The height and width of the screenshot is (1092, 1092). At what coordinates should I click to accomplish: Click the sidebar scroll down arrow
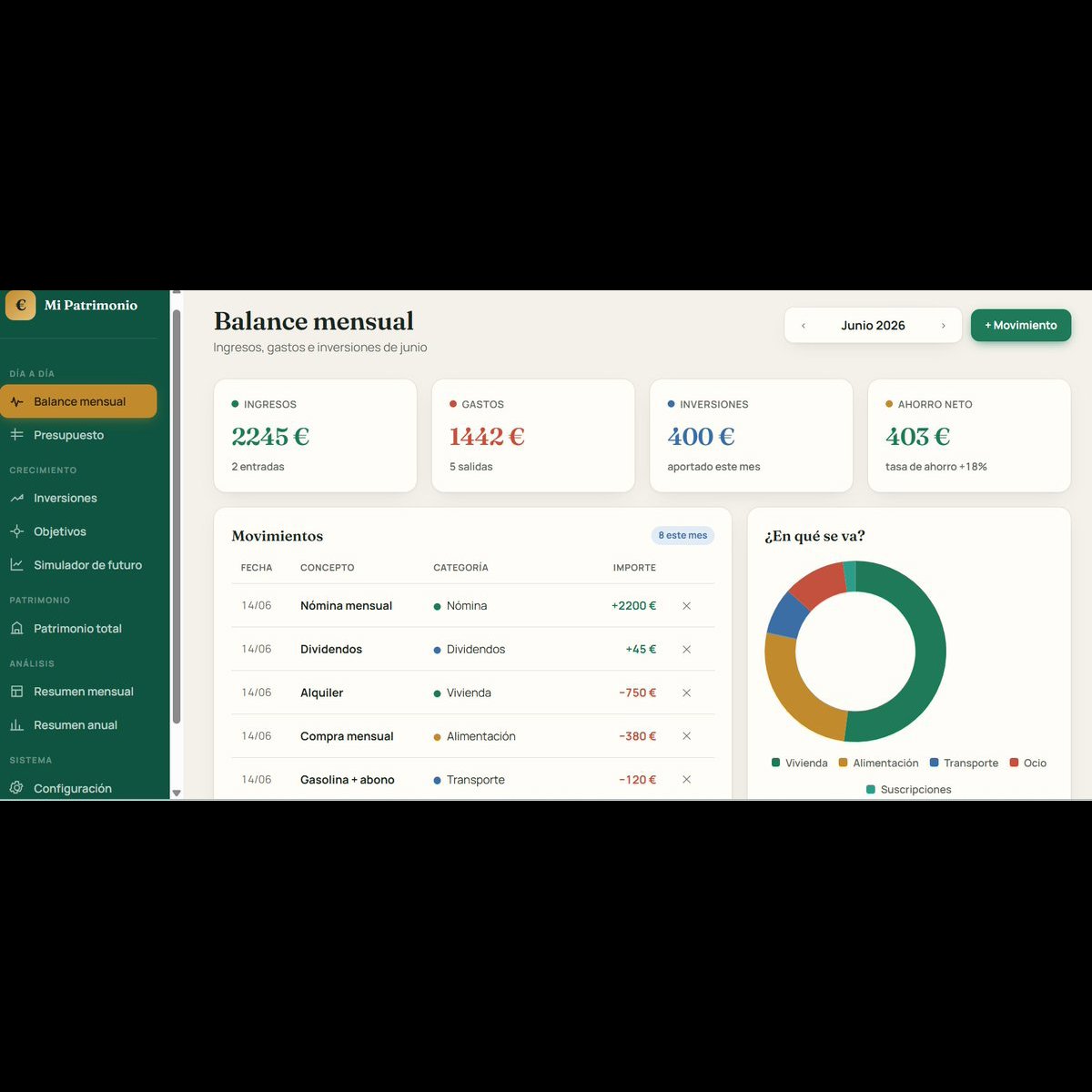[x=177, y=794]
